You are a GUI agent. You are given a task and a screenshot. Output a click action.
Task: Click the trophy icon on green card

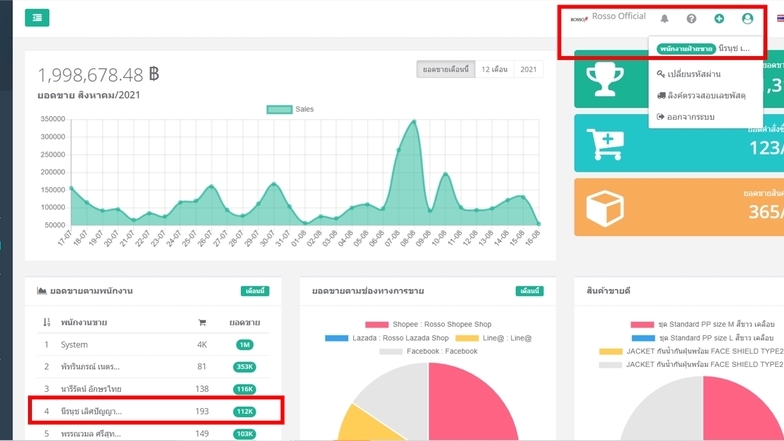click(604, 79)
